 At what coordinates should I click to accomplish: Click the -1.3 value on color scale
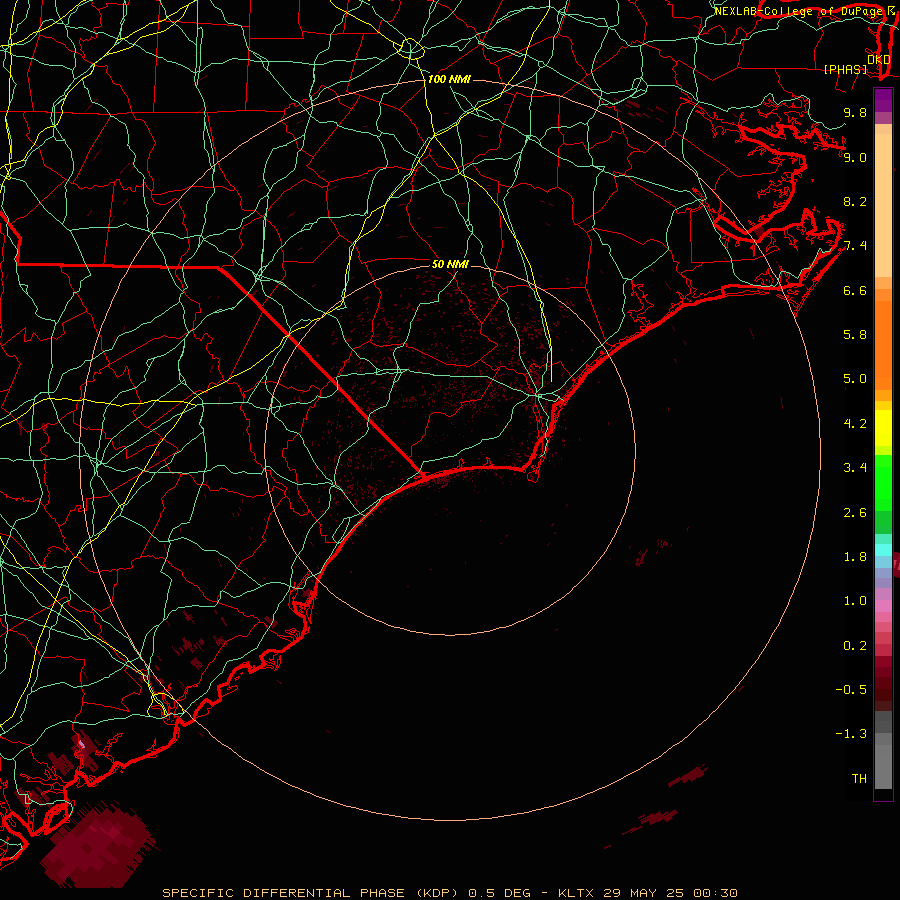click(x=851, y=734)
